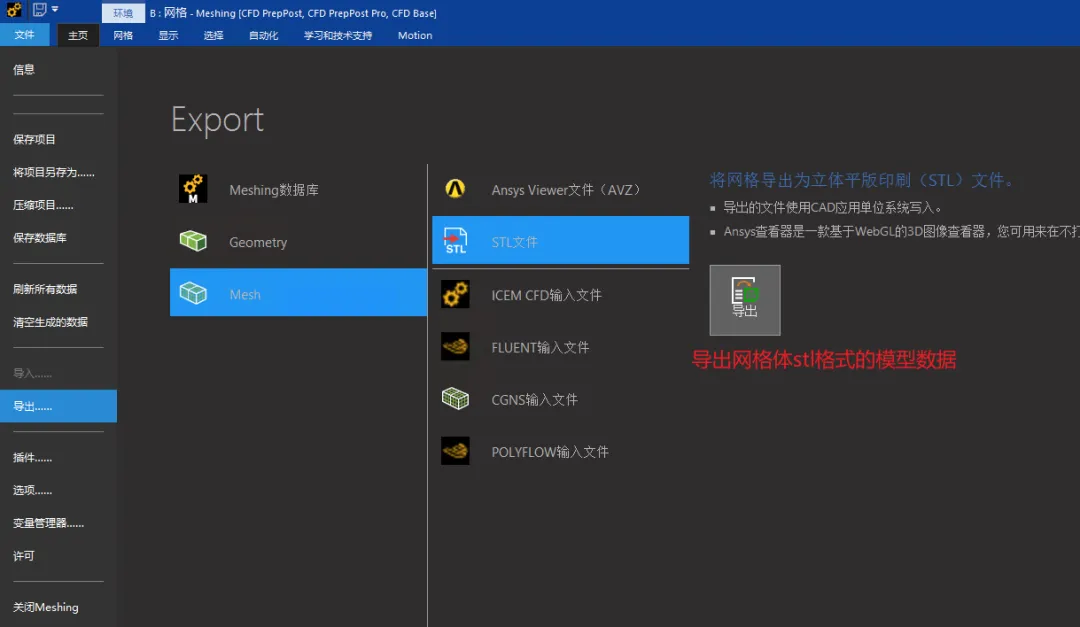Click 关闭Meshing in the sidebar
The height and width of the screenshot is (627, 1080).
(45, 607)
